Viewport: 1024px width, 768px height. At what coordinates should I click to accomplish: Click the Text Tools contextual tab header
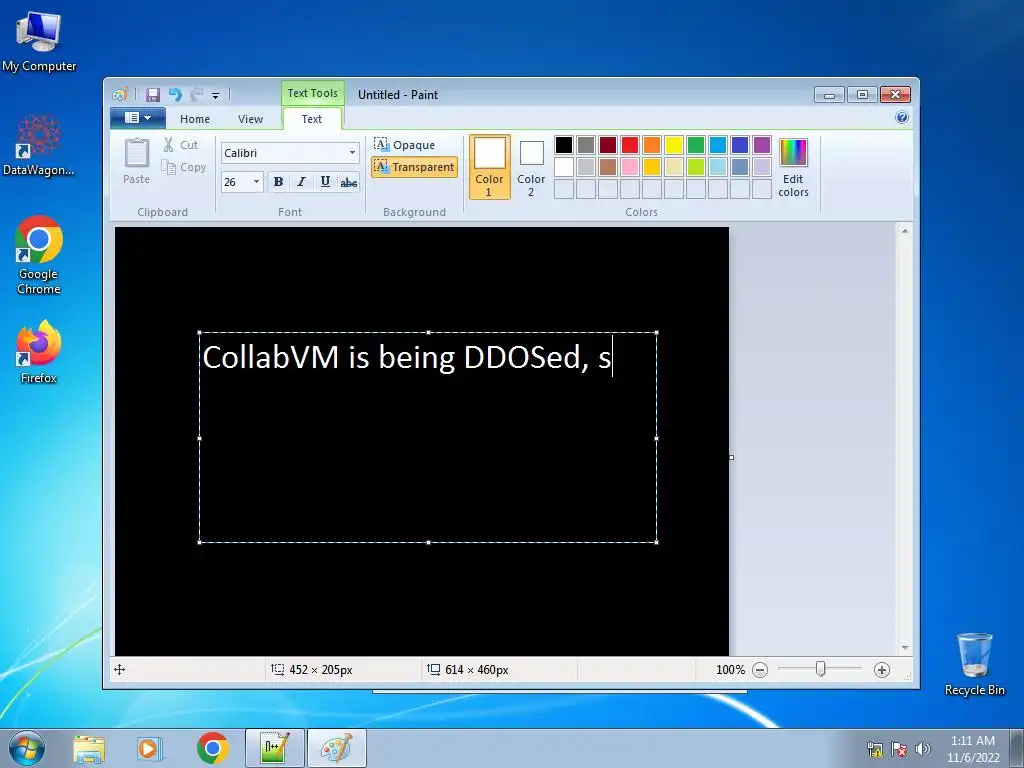313,93
